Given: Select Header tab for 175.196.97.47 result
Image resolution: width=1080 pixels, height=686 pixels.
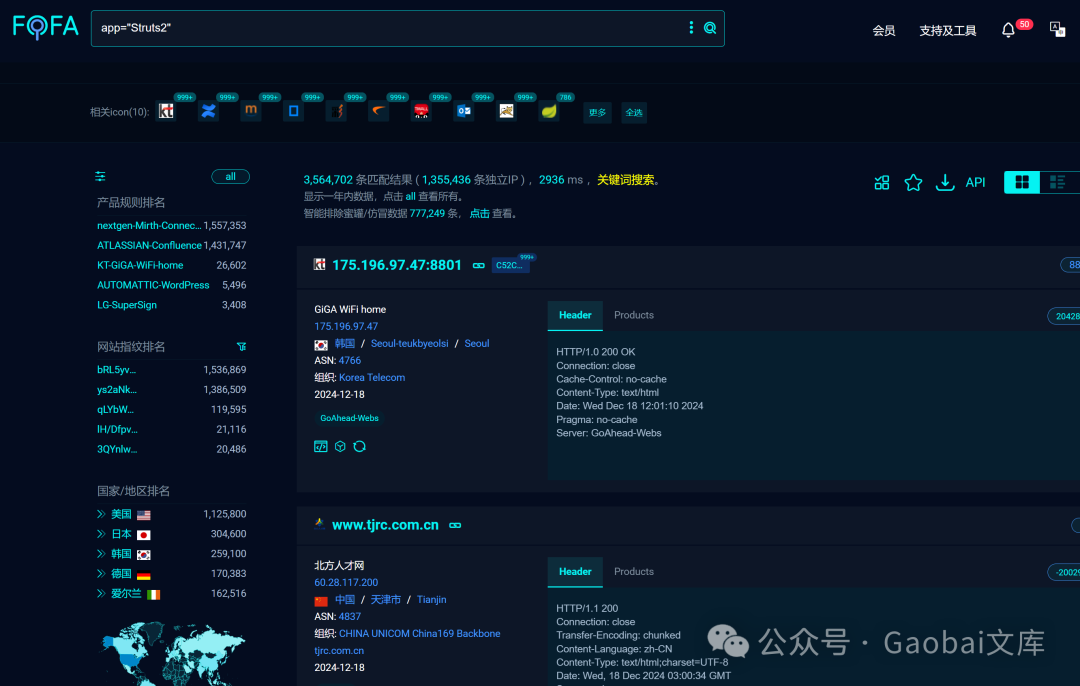Looking at the screenshot, I should (575, 315).
